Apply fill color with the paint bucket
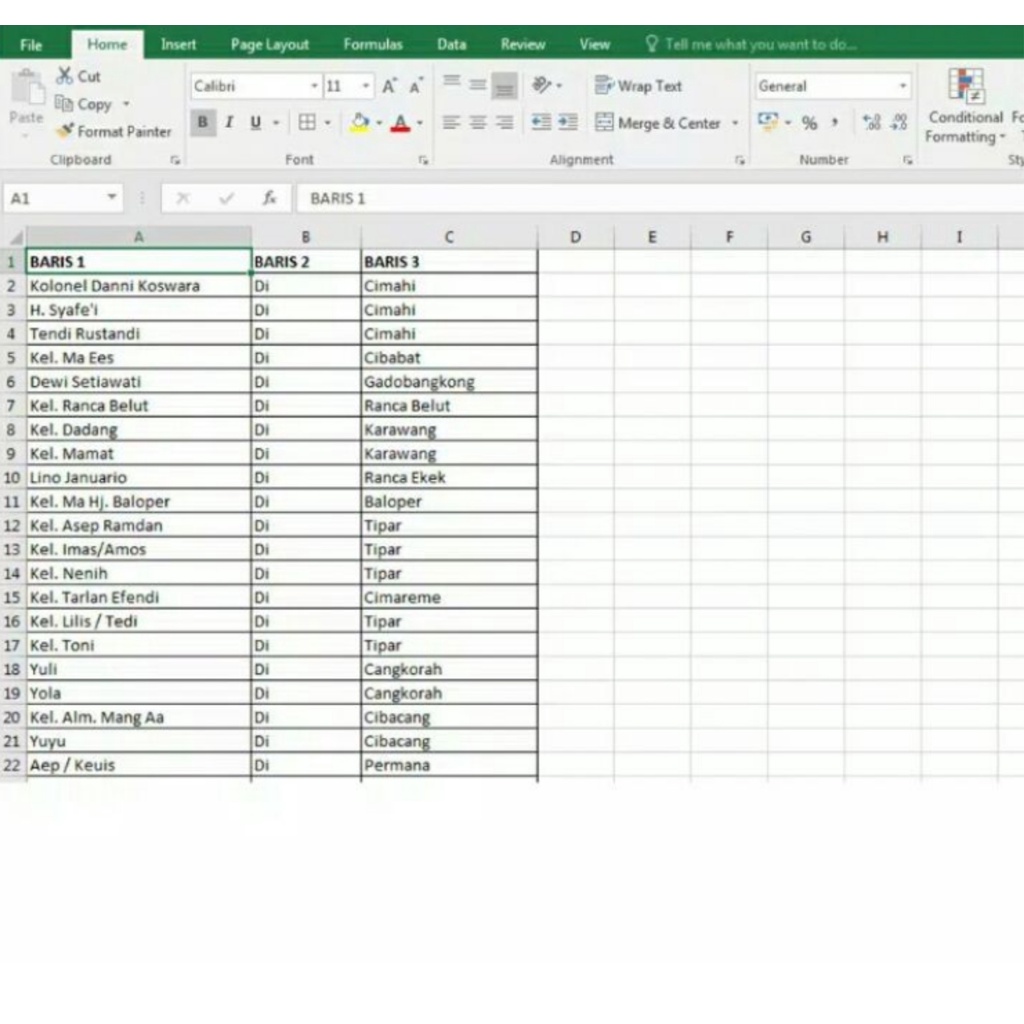1024x1024 pixels. 359,122
